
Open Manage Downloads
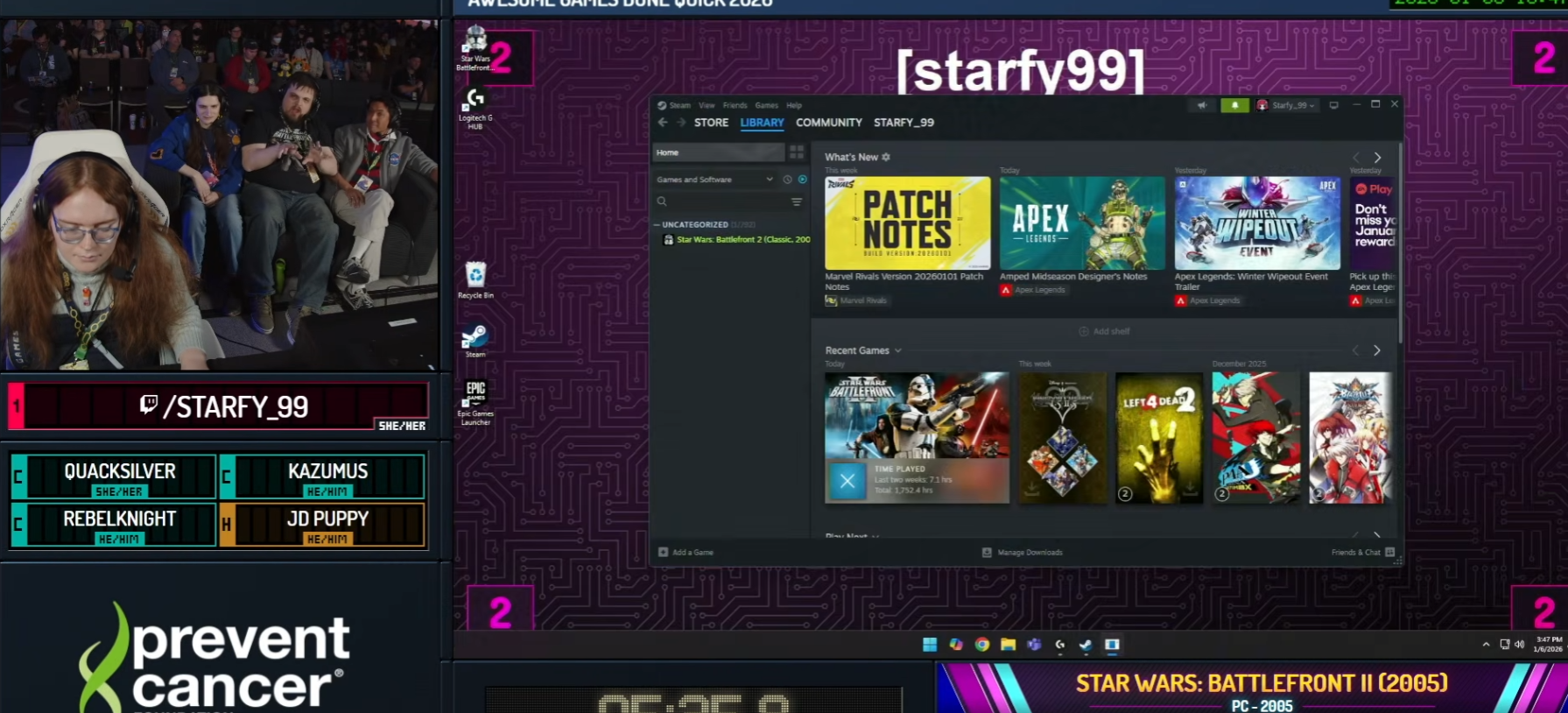click(1023, 553)
